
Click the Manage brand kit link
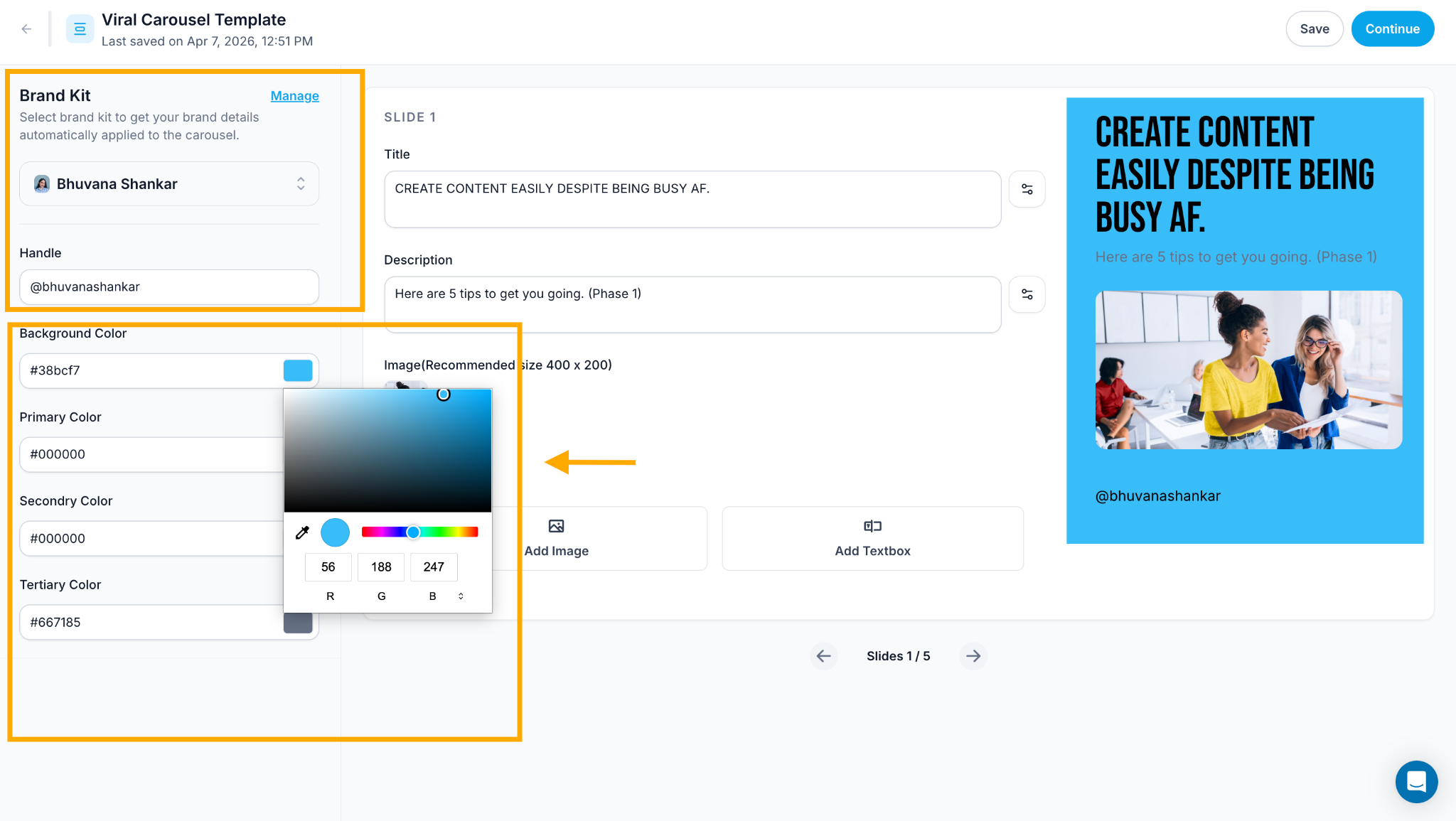coord(294,96)
